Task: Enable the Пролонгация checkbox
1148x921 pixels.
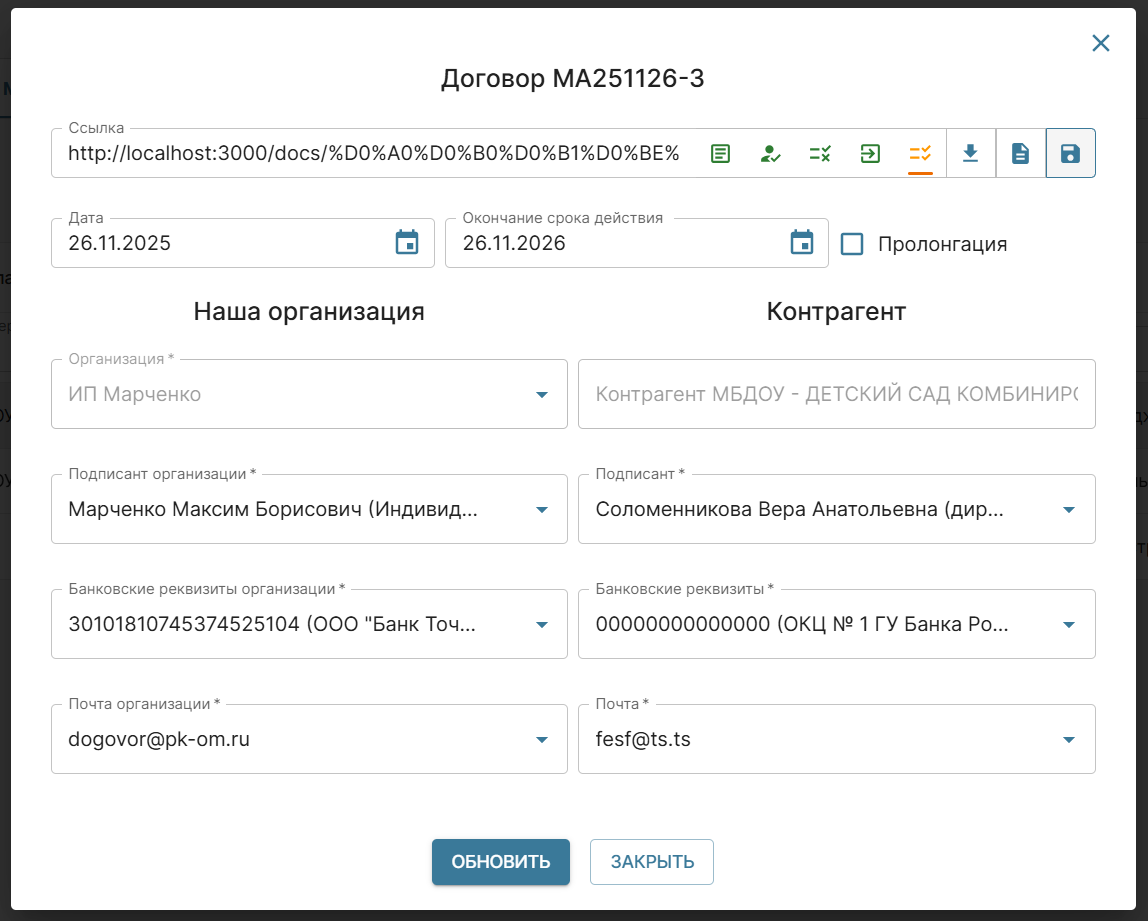Action: [852, 244]
